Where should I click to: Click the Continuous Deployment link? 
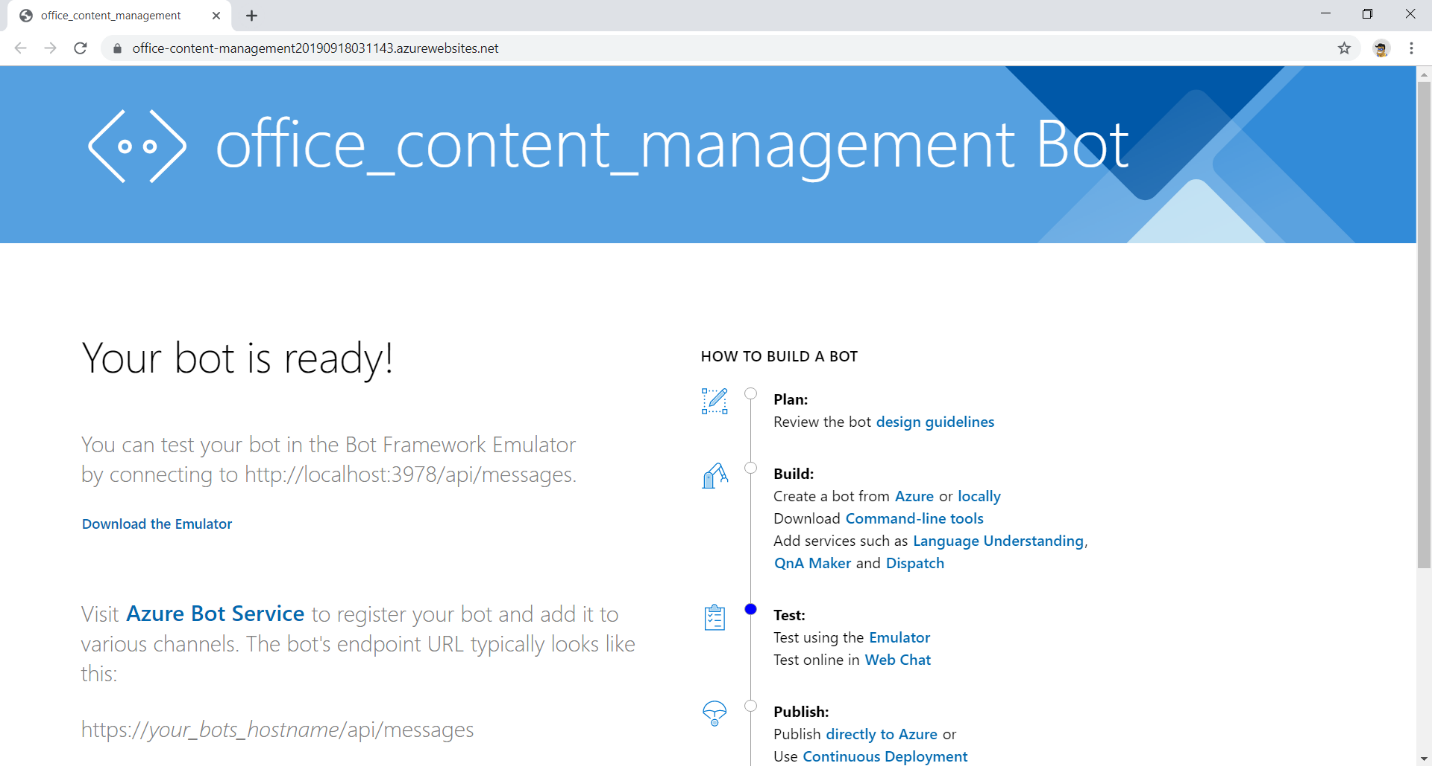coord(885,757)
